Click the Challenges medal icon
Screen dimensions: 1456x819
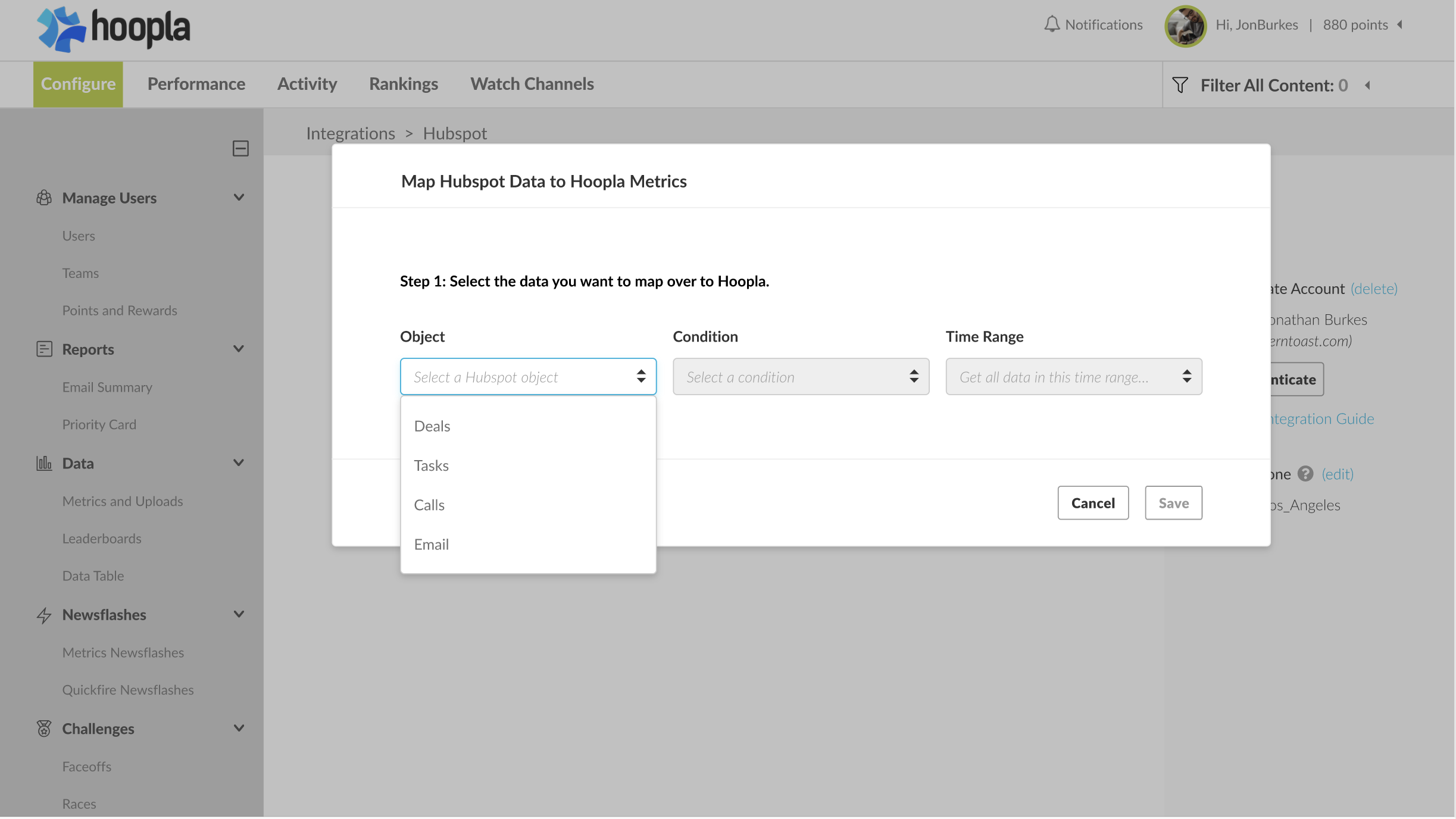point(44,729)
